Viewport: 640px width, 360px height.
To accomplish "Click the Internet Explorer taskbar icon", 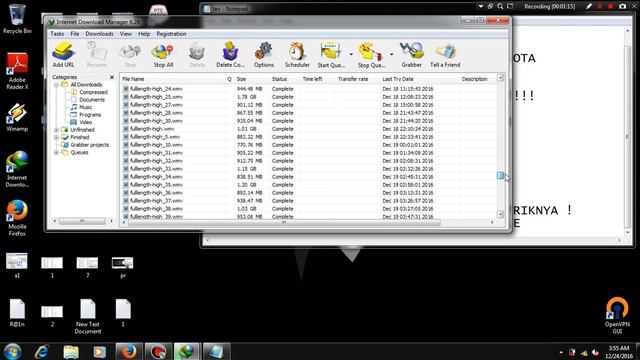I will (42, 351).
